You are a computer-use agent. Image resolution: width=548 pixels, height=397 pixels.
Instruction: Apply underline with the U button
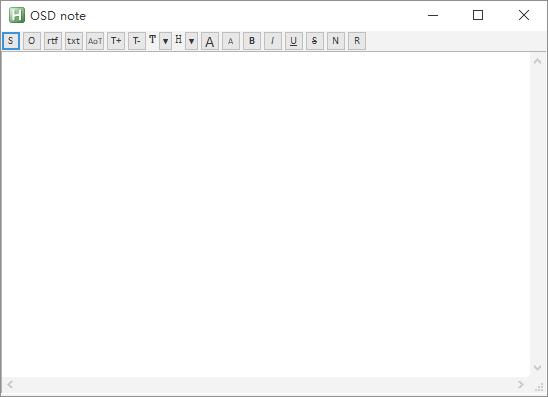[294, 41]
